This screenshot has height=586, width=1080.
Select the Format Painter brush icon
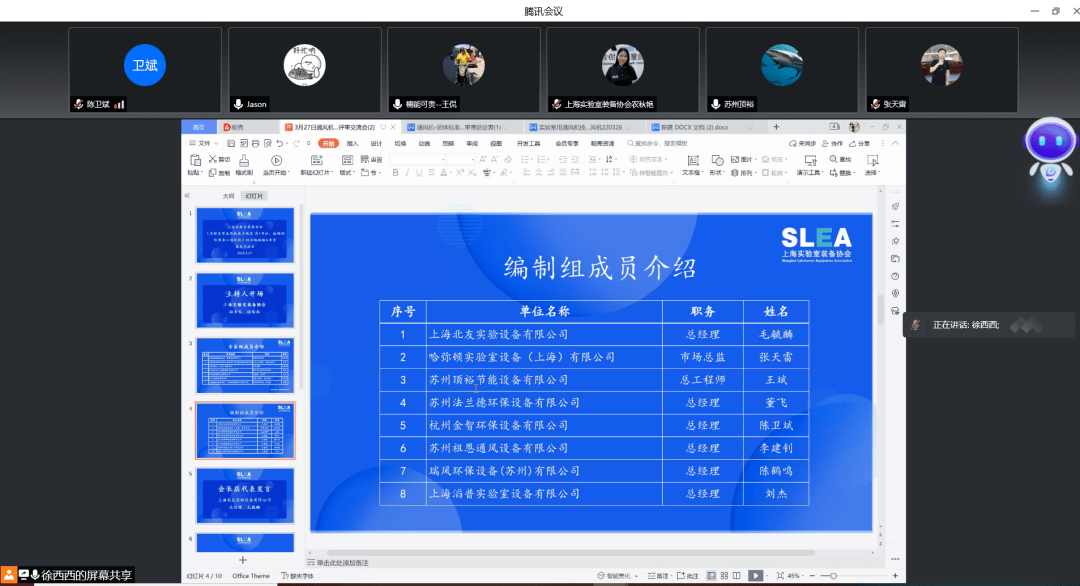pyautogui.click(x=244, y=160)
